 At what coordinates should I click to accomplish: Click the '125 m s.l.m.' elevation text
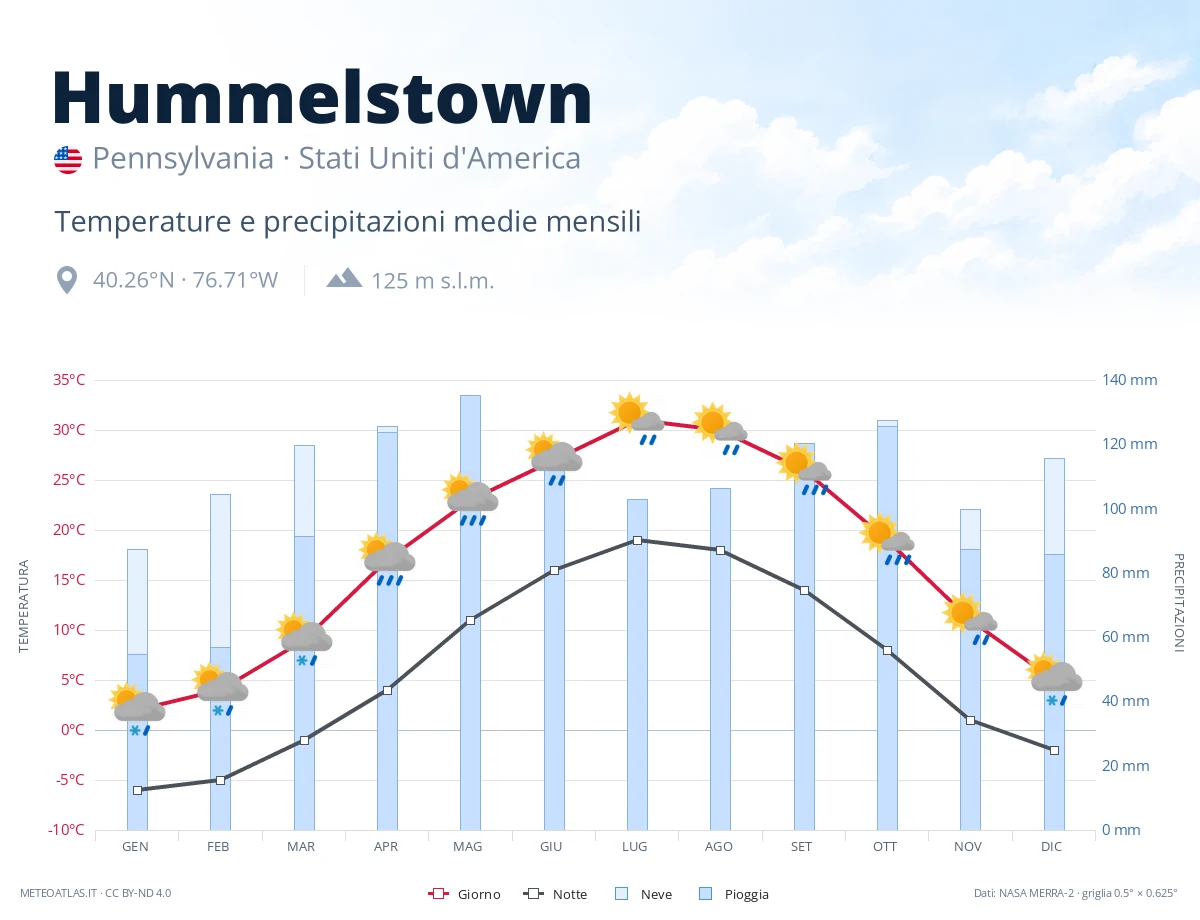(433, 280)
